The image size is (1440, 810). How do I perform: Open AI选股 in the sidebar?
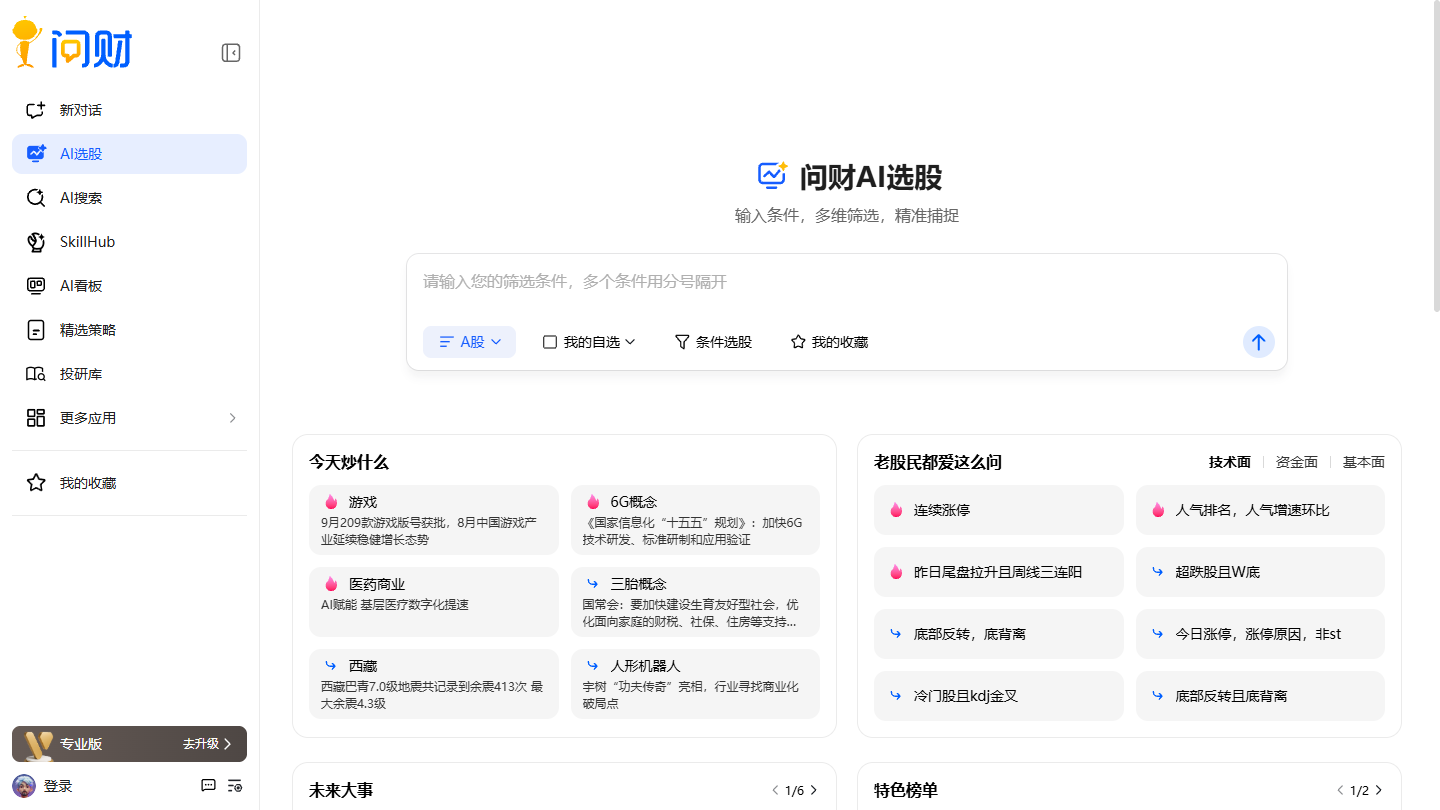click(x=129, y=154)
